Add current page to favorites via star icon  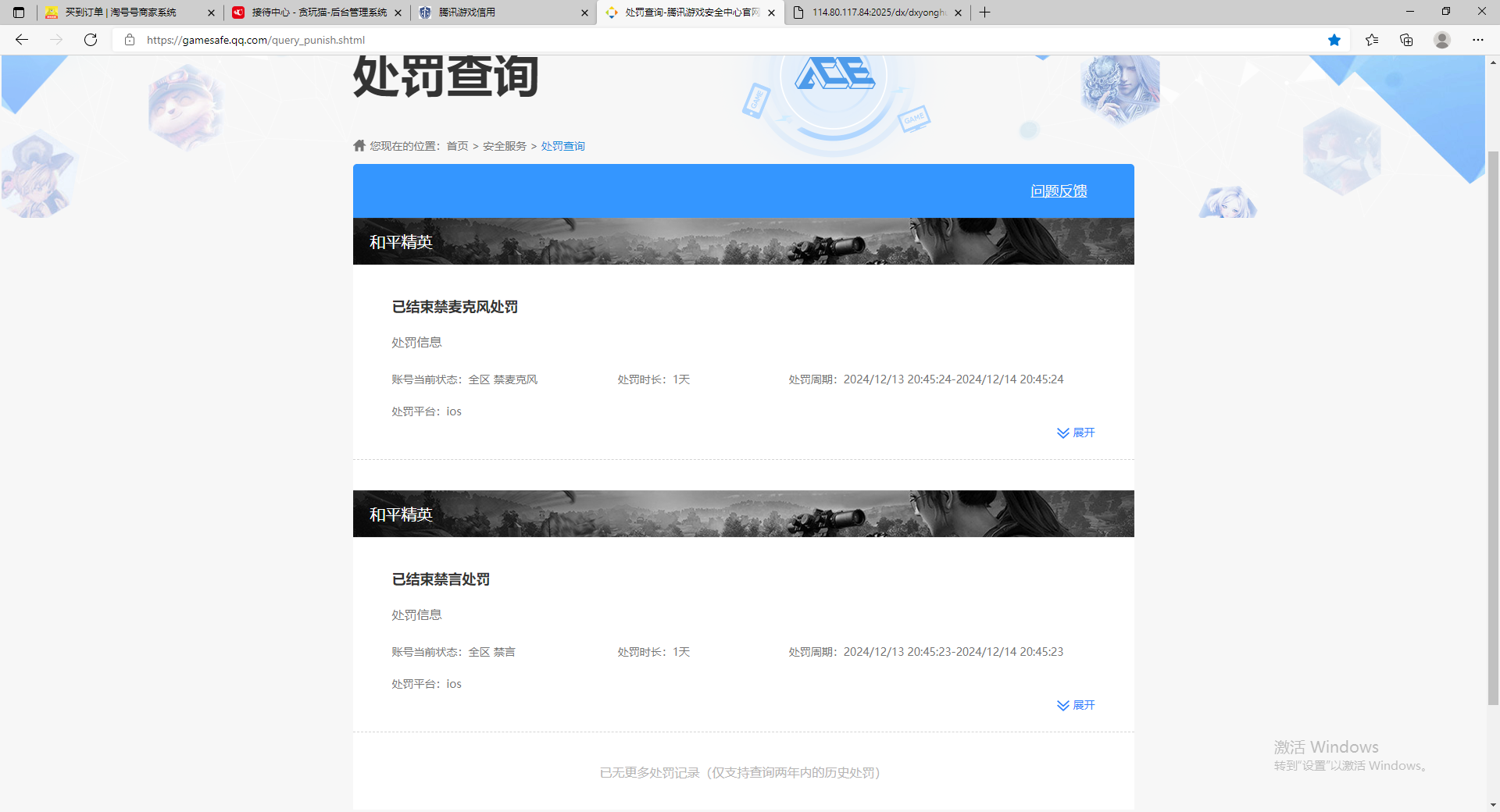[1334, 40]
